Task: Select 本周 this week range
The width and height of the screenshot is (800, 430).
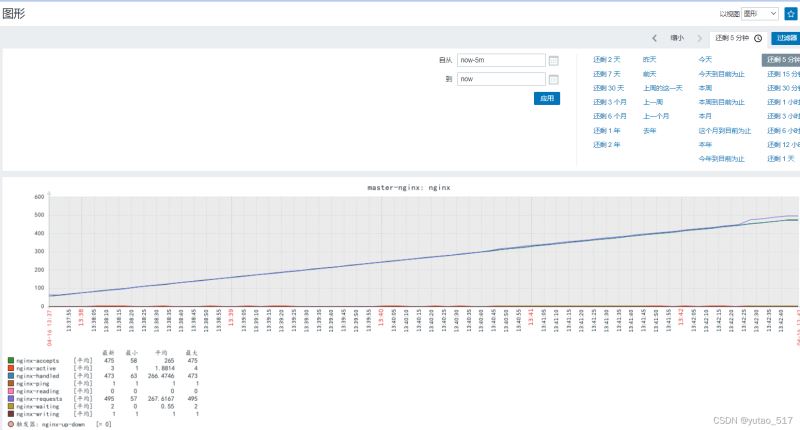Action: coord(705,88)
